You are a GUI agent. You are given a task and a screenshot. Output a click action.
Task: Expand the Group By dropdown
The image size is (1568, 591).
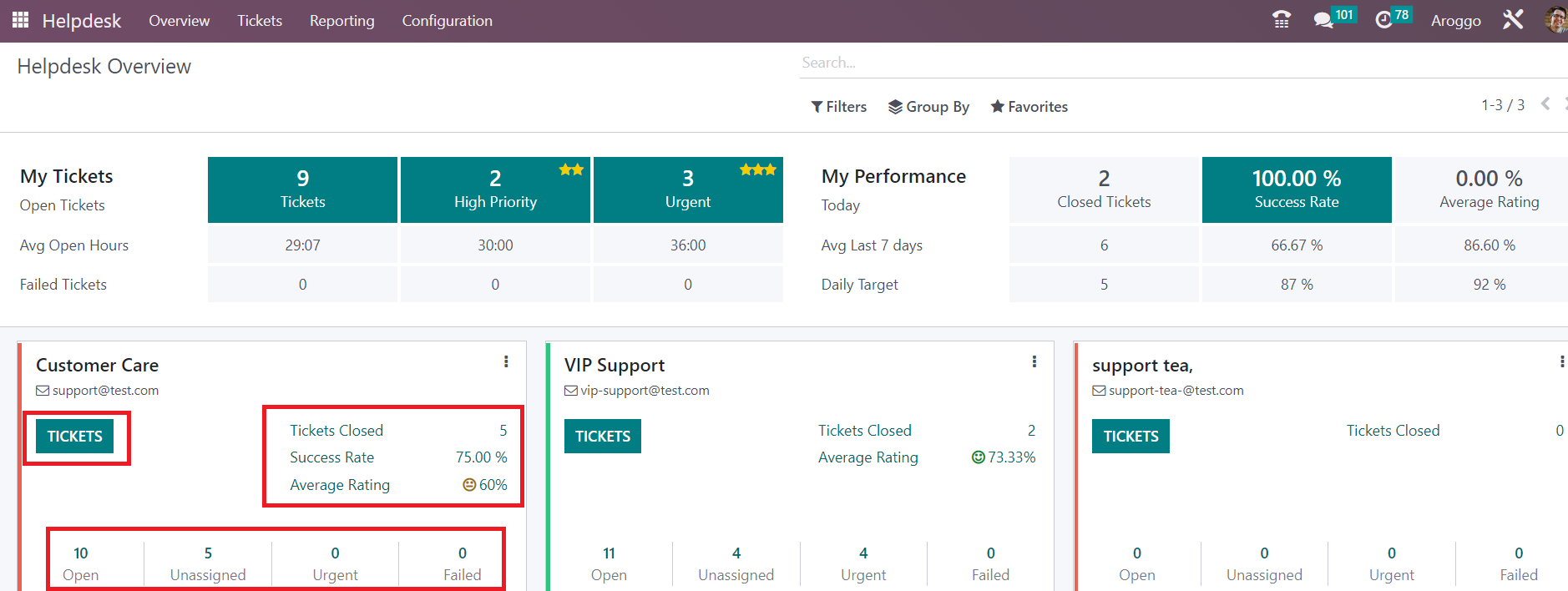[x=928, y=107]
